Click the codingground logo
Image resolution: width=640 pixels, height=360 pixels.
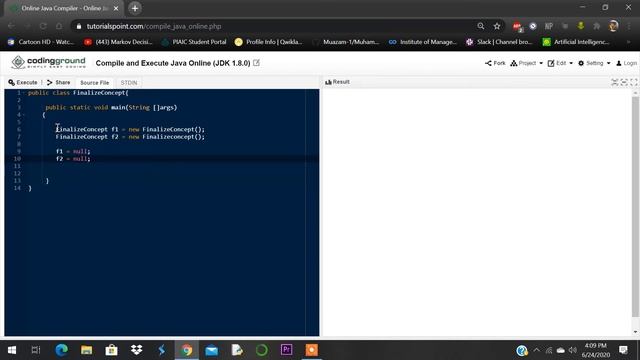(49, 62)
